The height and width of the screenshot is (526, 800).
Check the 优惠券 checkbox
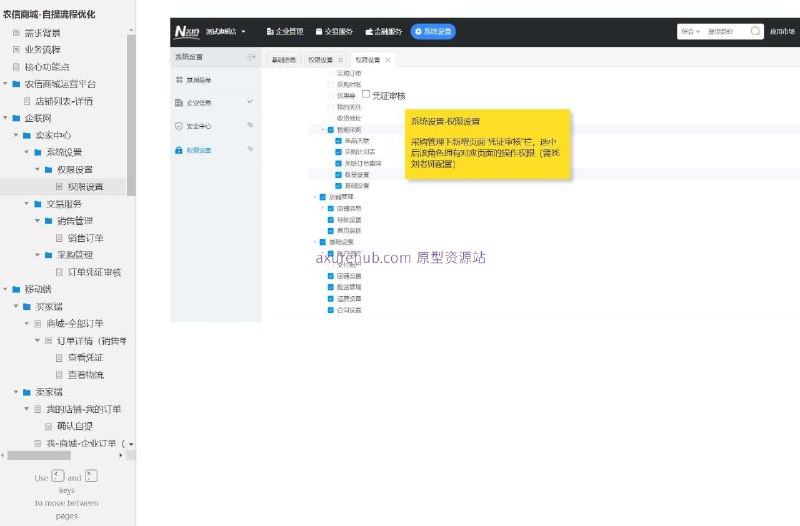[x=331, y=96]
